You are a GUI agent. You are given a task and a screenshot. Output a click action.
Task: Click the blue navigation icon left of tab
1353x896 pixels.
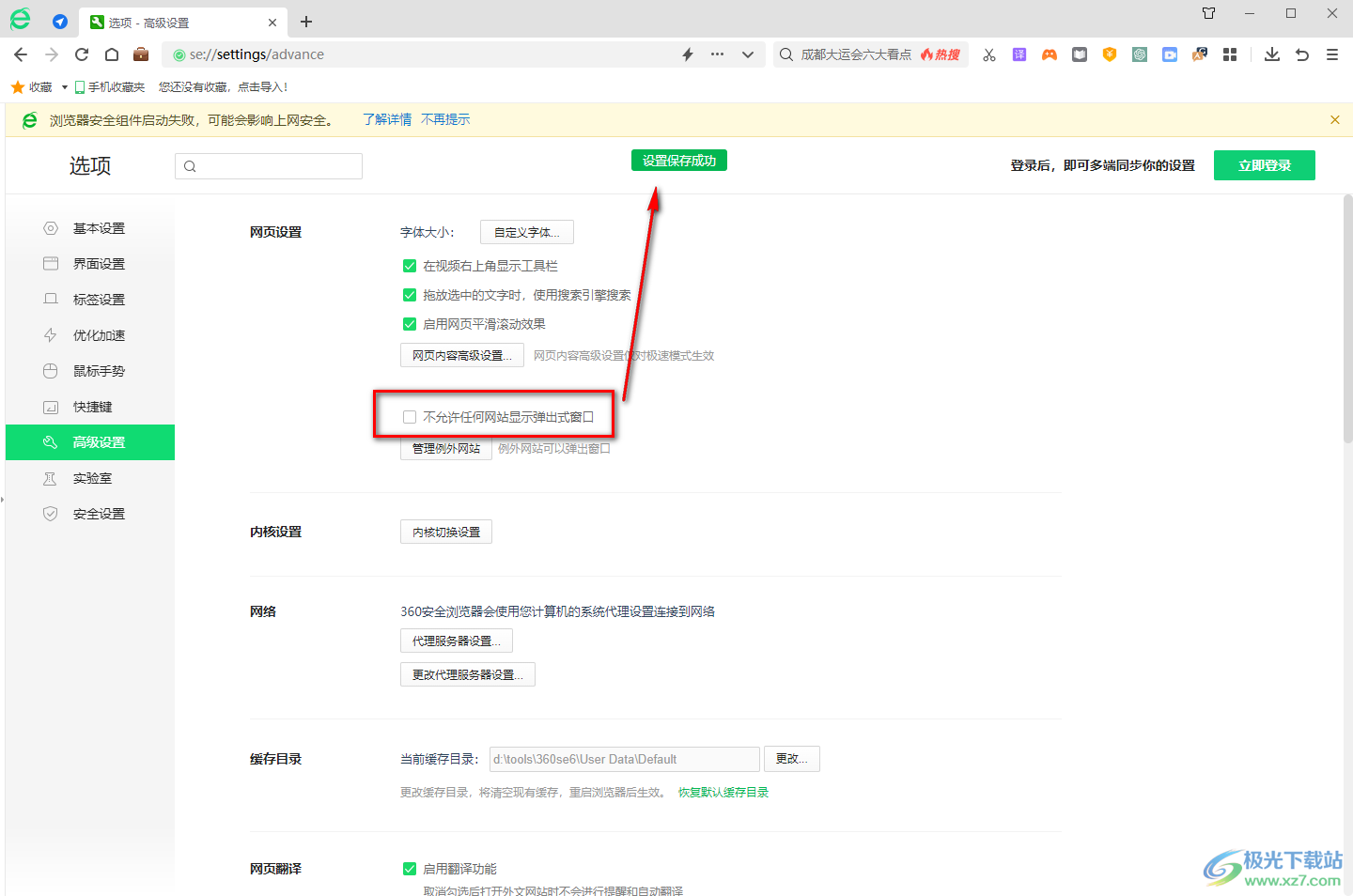60,22
